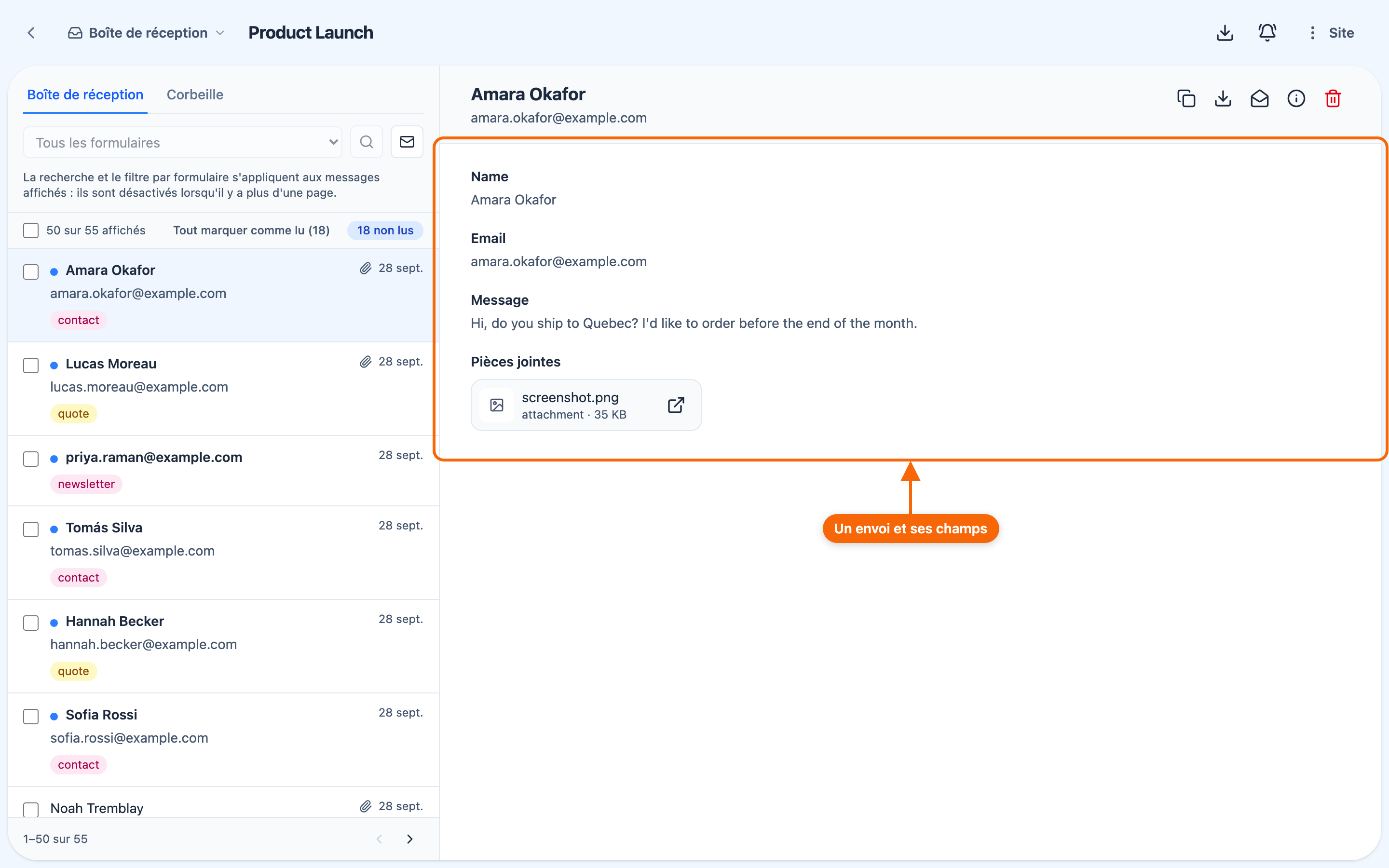Check the Sofia Rossi row checkbox
1389x868 pixels.
tap(31, 716)
